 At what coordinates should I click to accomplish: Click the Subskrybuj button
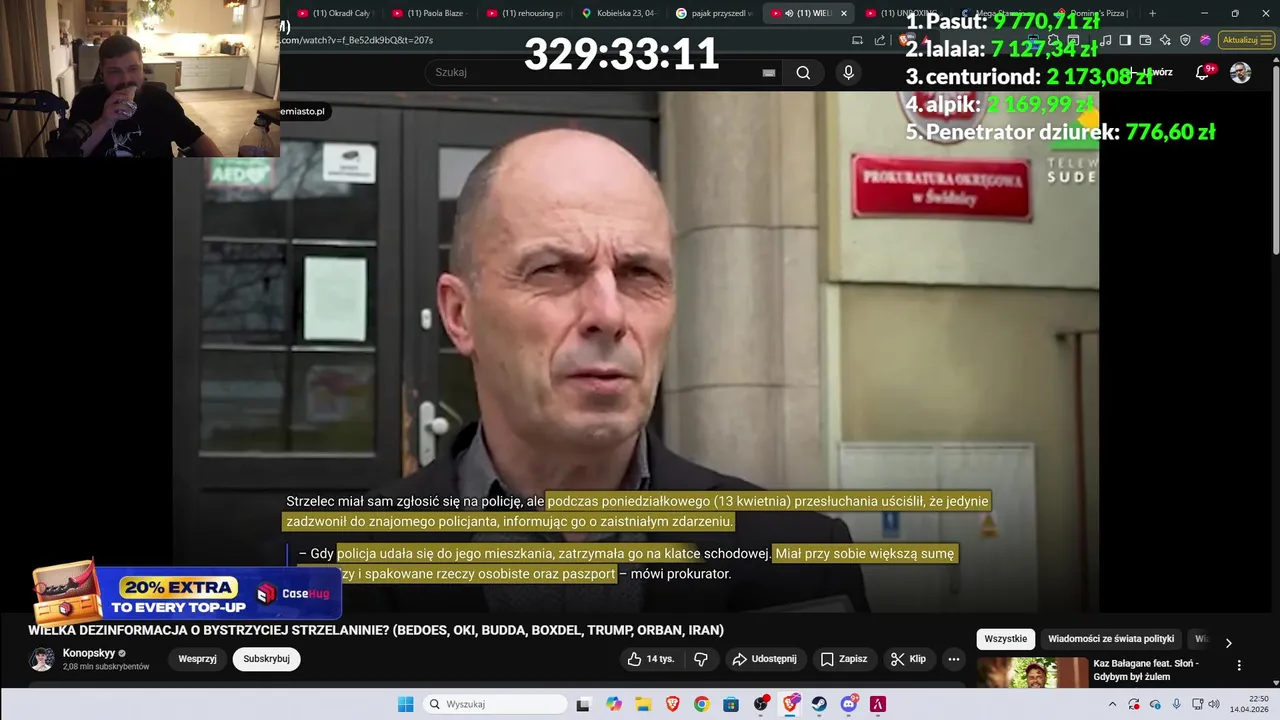click(x=266, y=659)
